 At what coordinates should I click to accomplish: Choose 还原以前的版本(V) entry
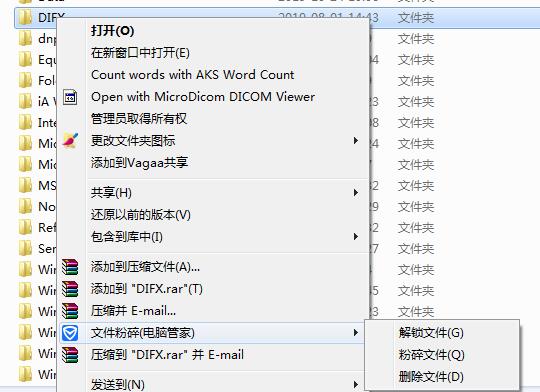tap(141, 215)
